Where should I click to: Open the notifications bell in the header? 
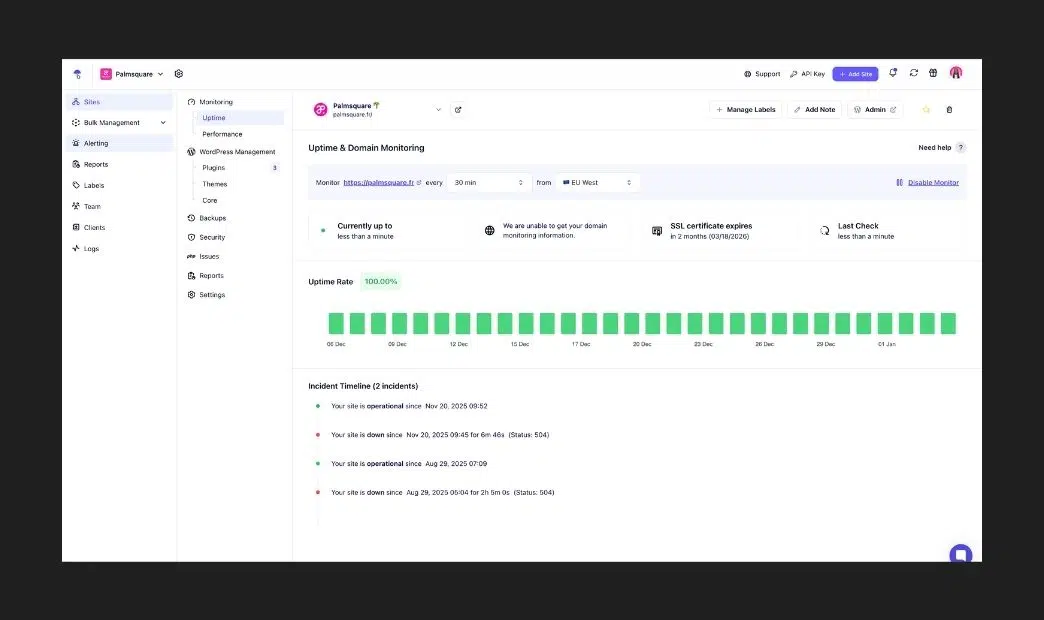click(x=893, y=73)
